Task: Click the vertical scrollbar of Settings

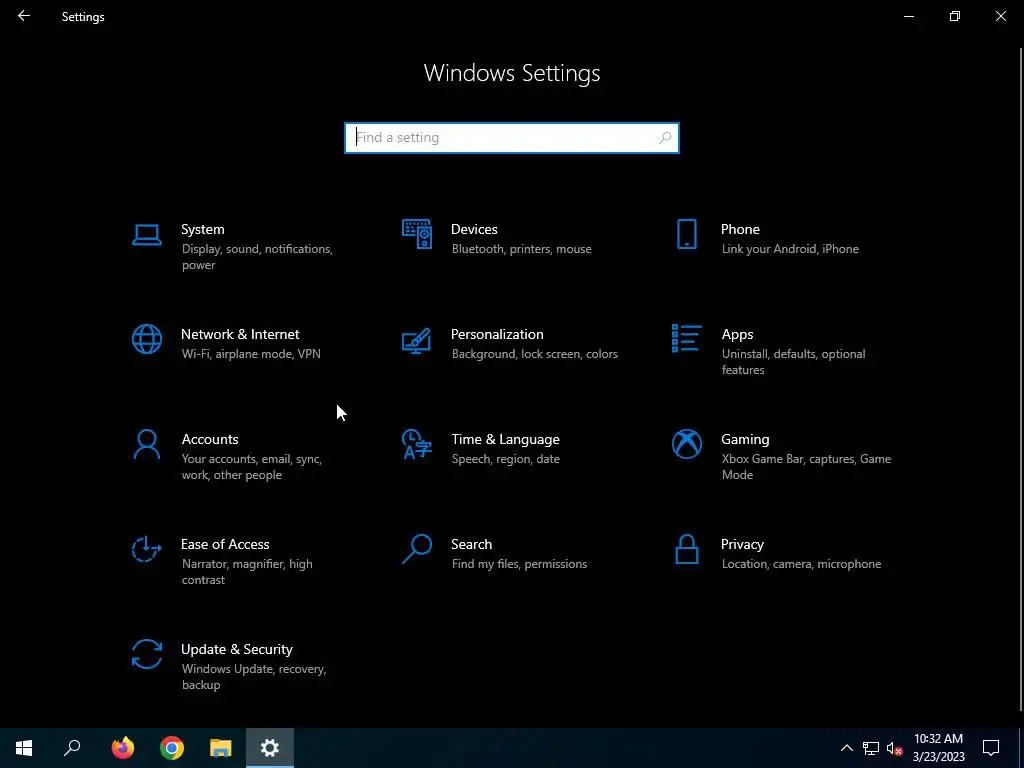Action: click(x=1021, y=379)
